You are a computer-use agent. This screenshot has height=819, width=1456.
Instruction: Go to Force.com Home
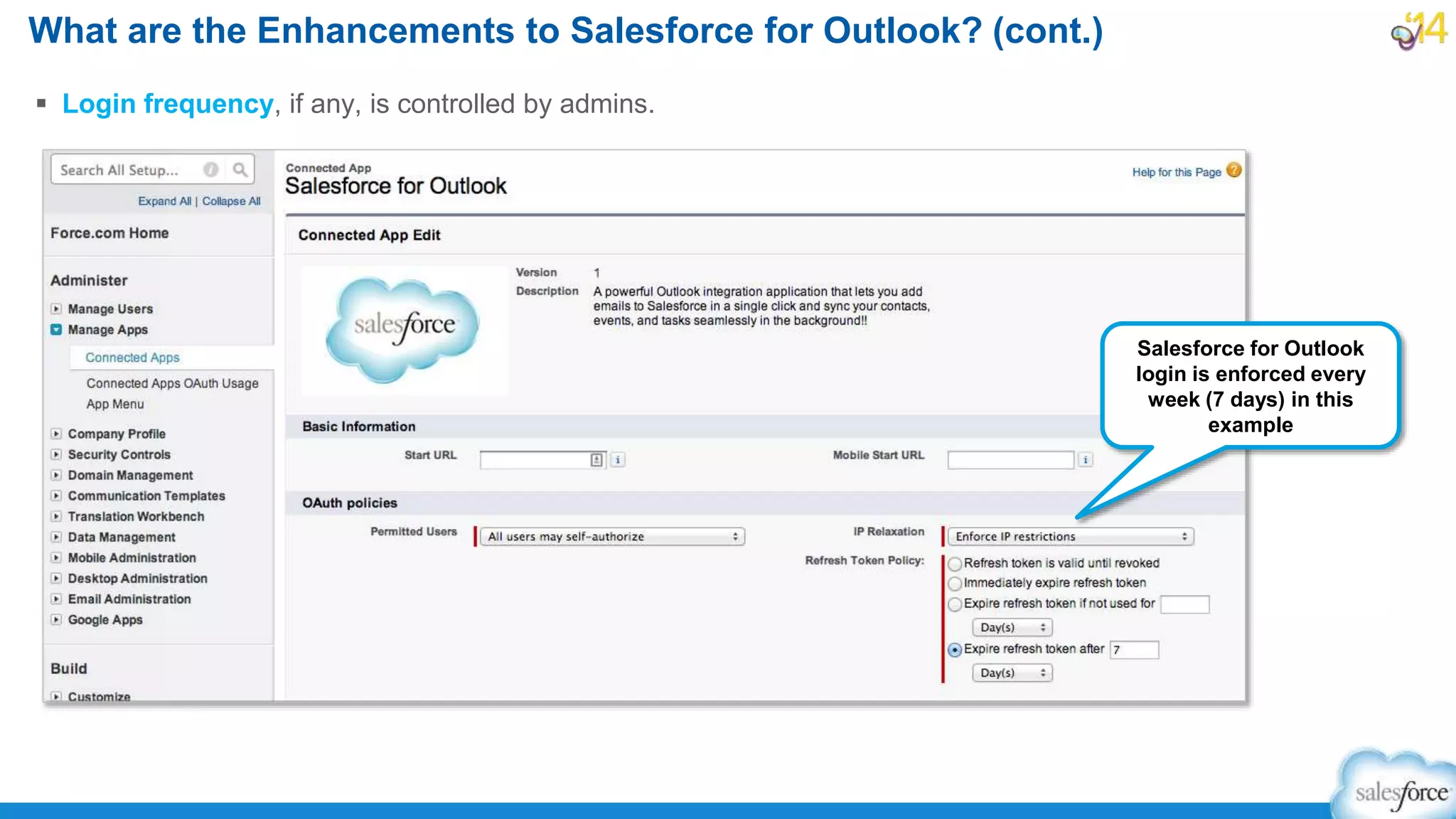point(109,233)
